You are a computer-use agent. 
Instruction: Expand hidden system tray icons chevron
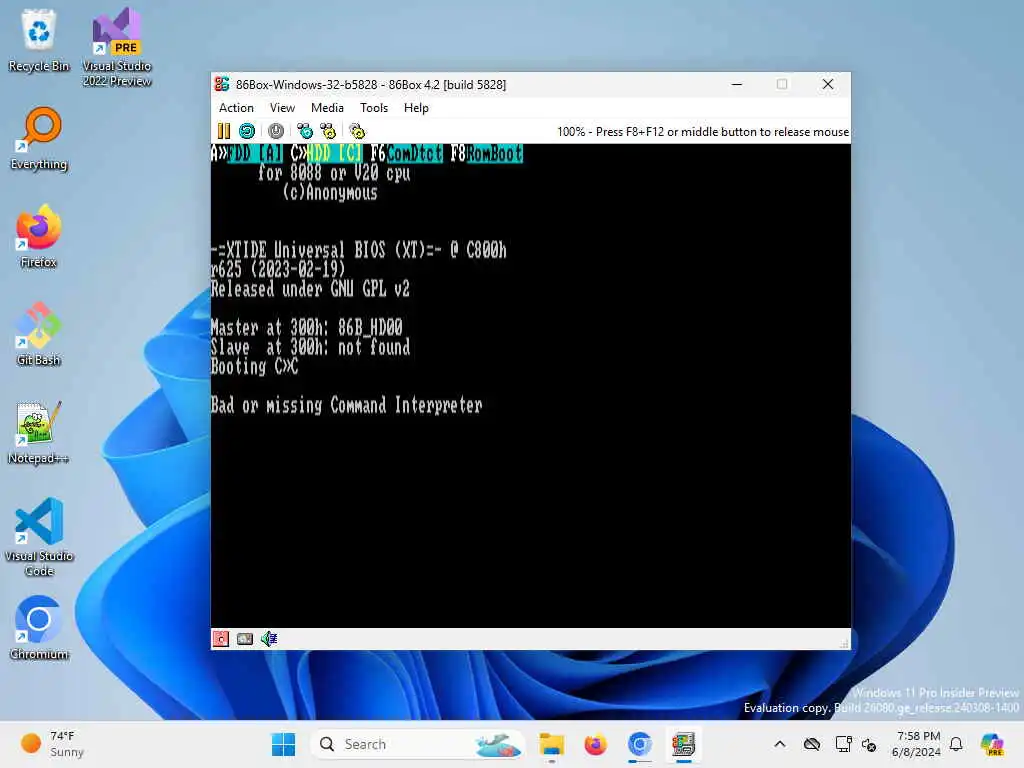[x=780, y=744]
